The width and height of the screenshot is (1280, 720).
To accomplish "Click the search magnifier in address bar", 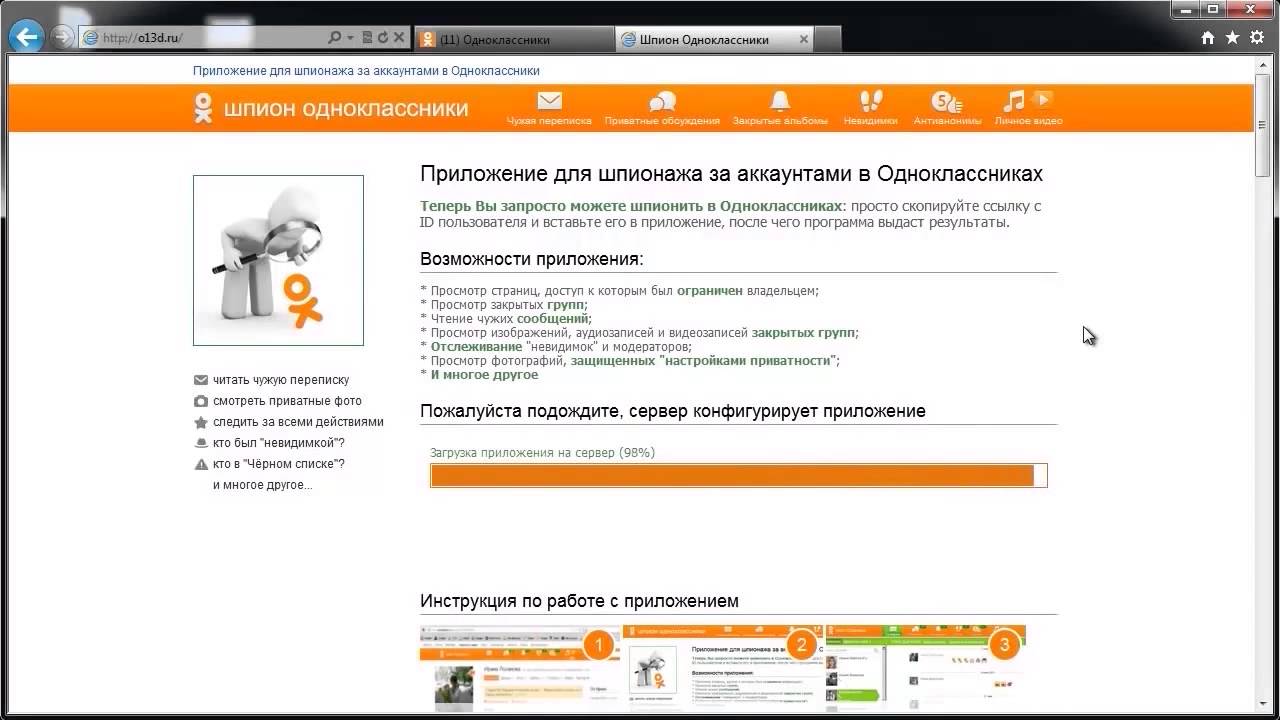I will pos(335,38).
